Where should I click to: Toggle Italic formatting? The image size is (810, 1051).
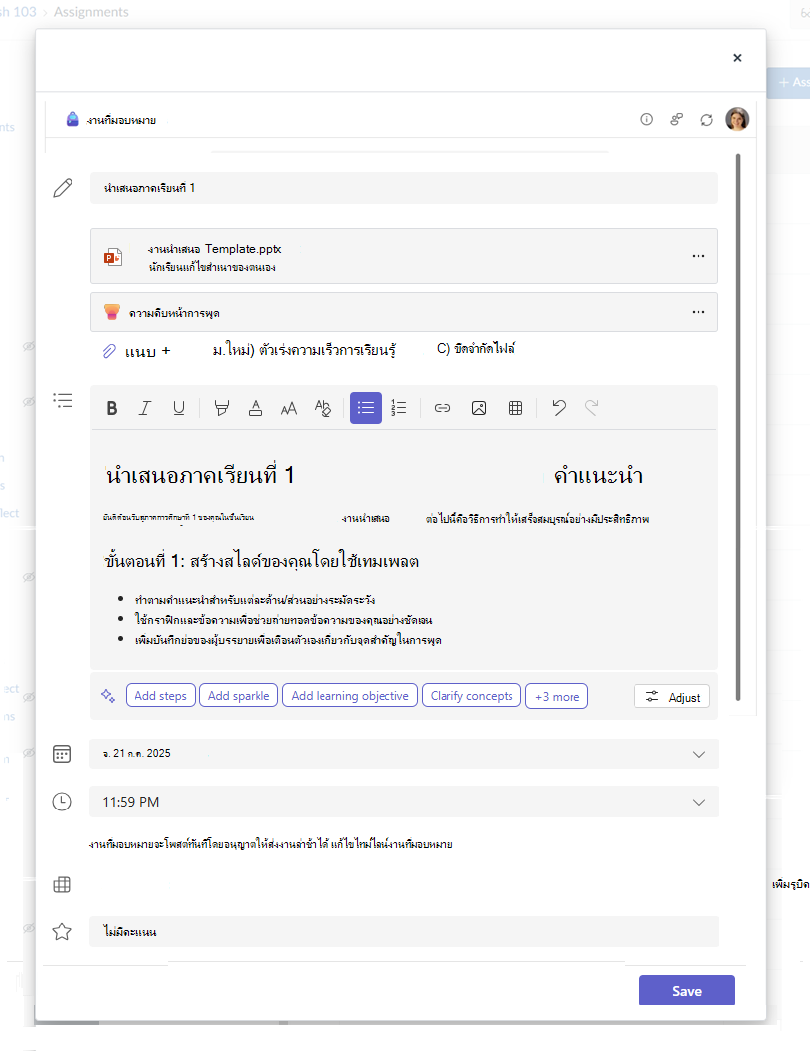point(144,408)
